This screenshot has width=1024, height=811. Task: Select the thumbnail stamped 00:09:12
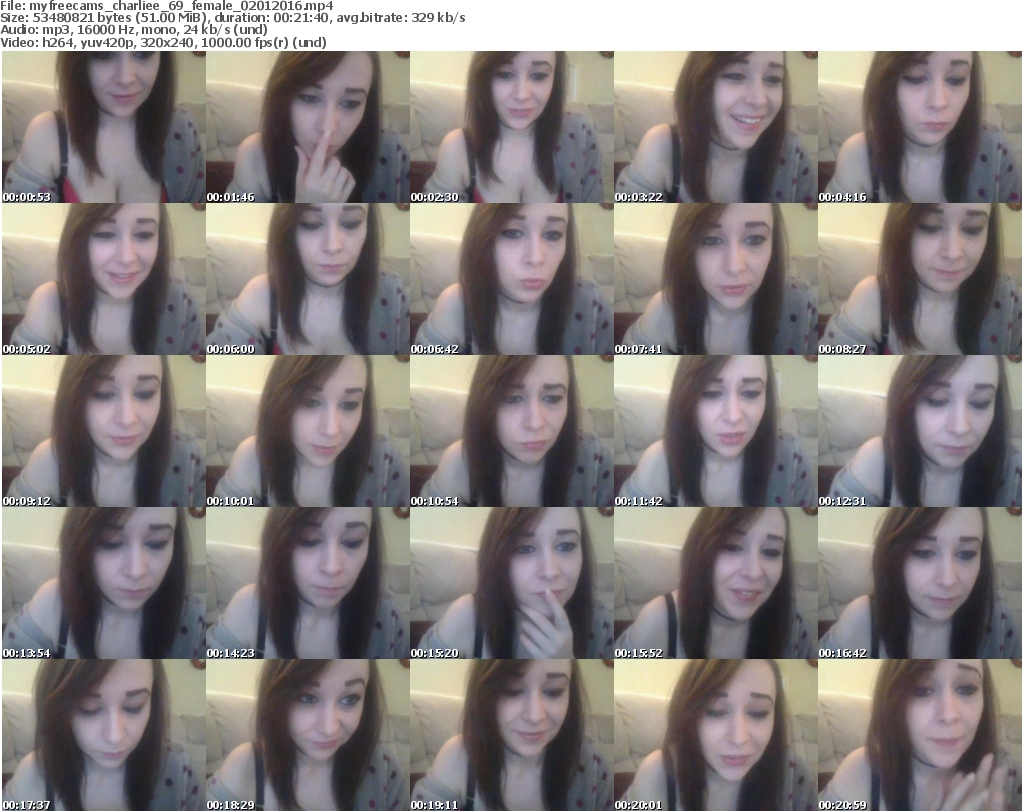point(104,432)
